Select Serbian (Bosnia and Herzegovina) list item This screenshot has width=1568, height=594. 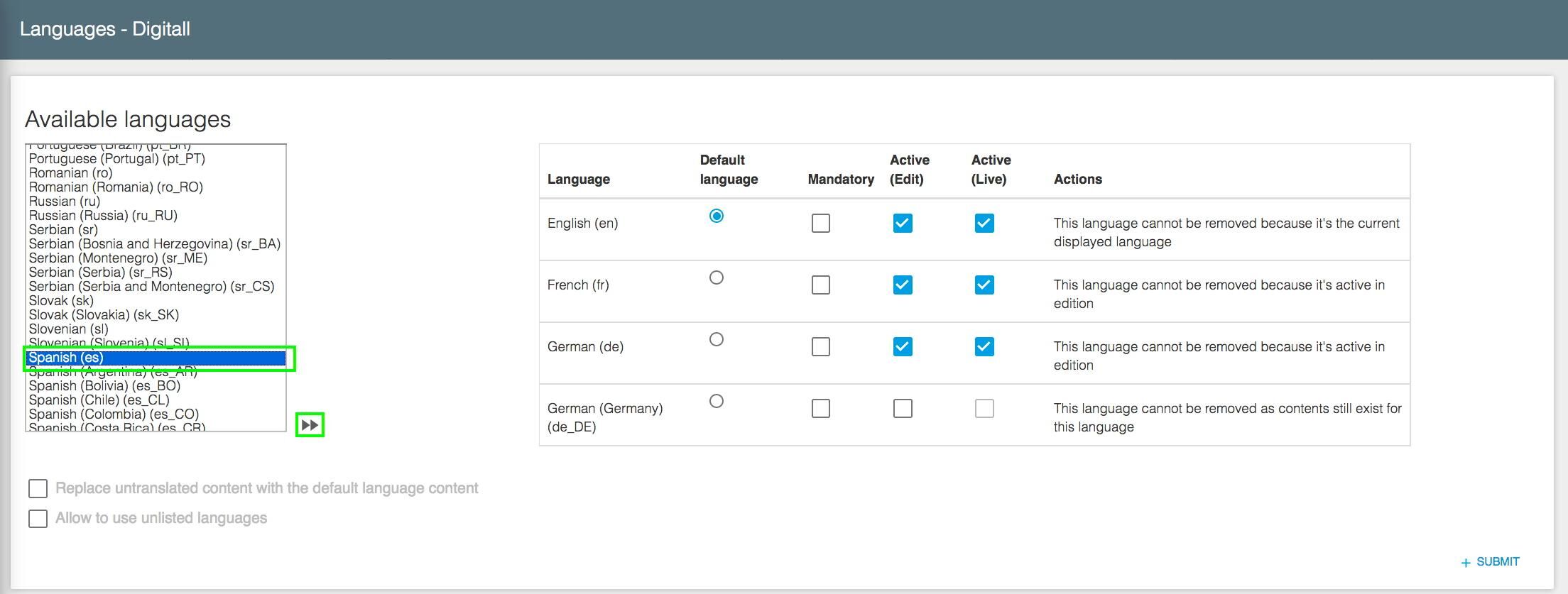pyautogui.click(x=156, y=244)
